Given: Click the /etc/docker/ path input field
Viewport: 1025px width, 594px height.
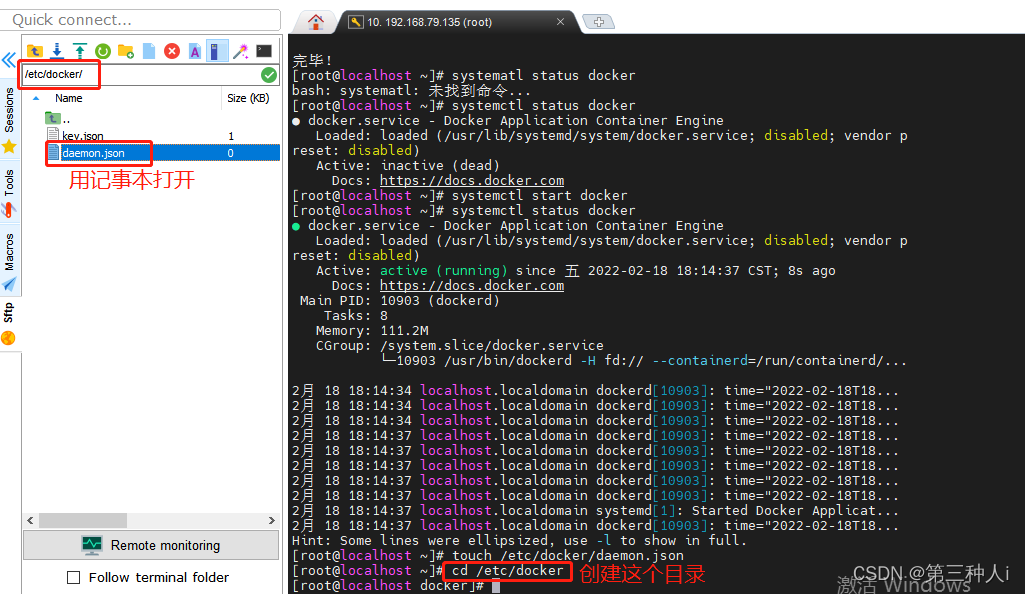Looking at the screenshot, I should coord(141,74).
